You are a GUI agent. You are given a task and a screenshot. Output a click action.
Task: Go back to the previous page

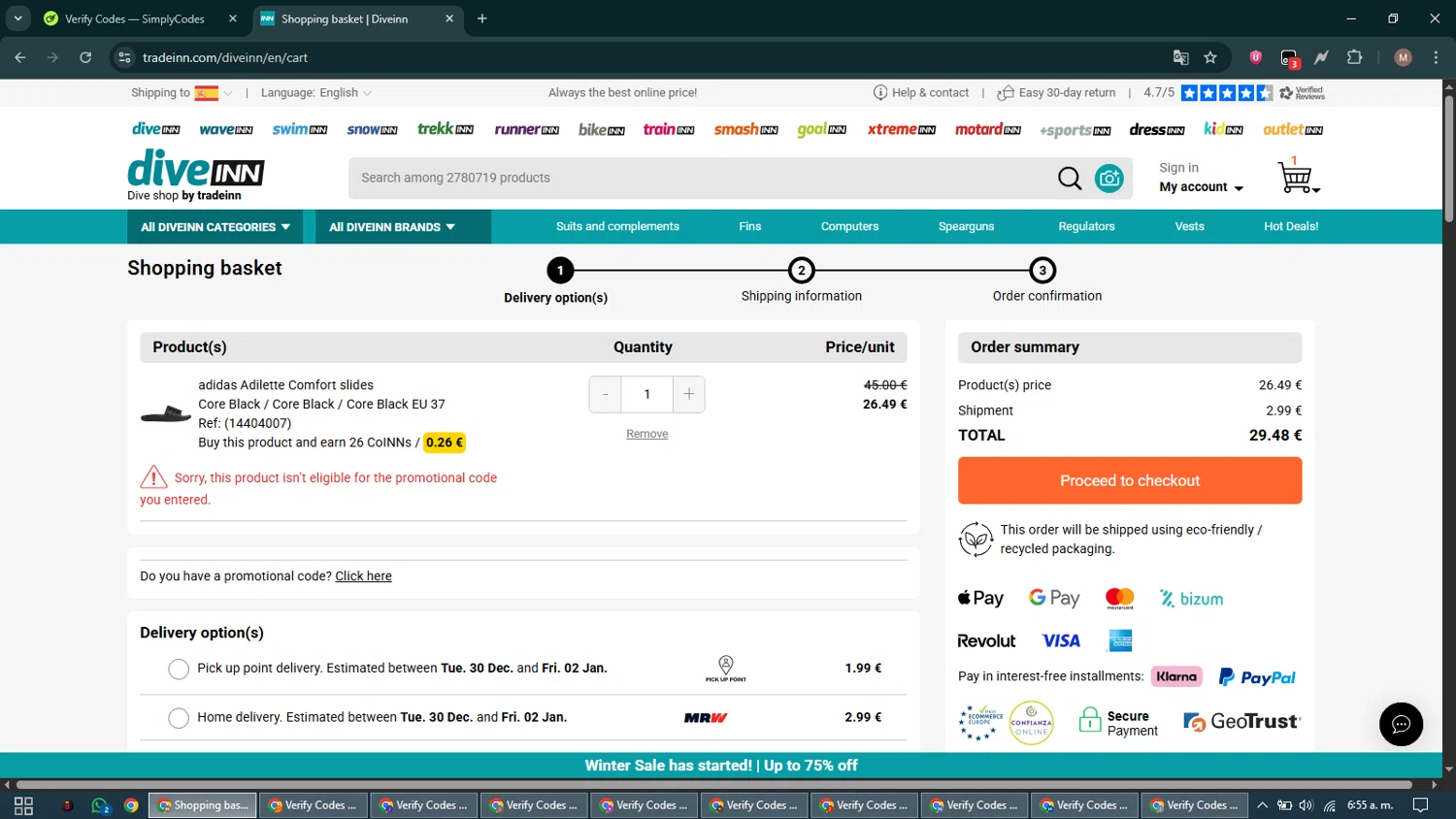click(x=20, y=57)
